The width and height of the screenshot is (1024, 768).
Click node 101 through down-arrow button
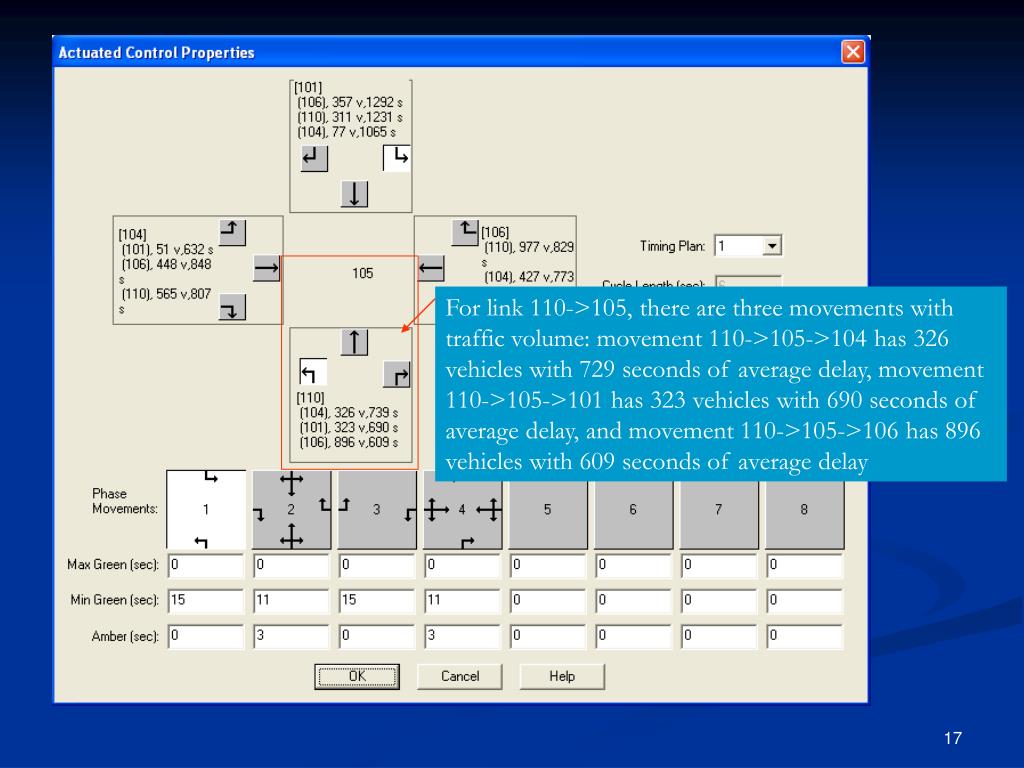coord(355,195)
